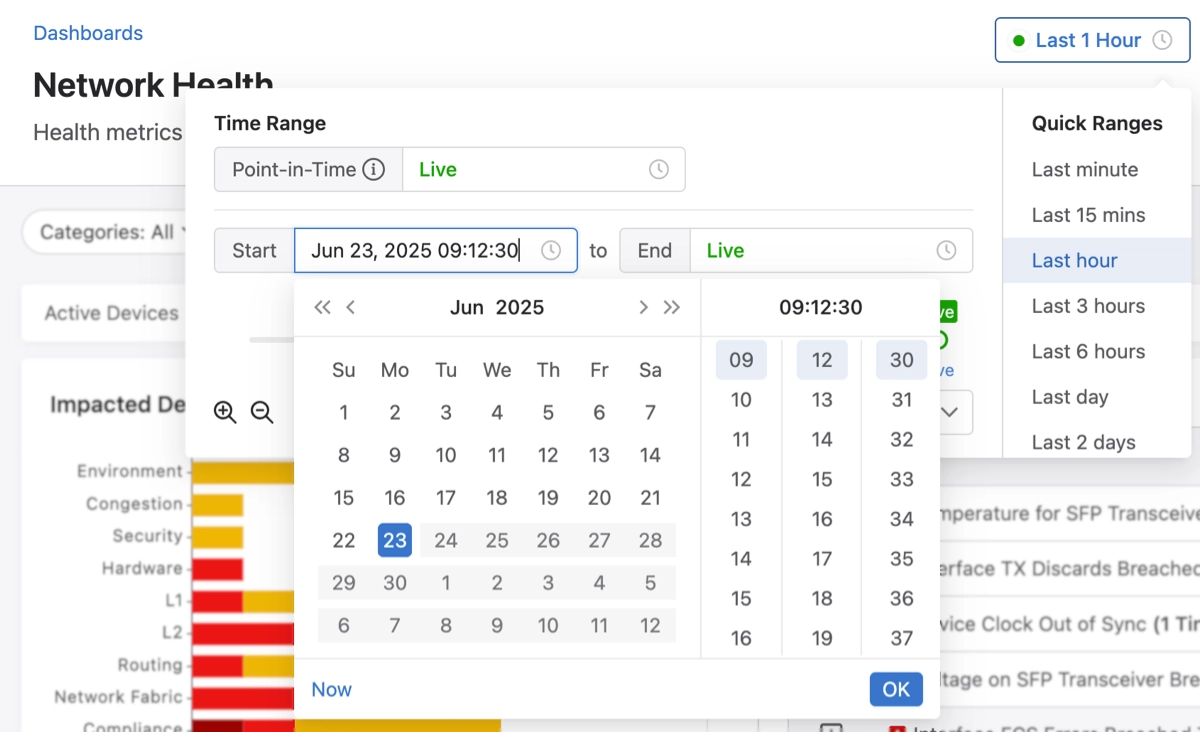
Task: Click the zoom out magnifier icon
Action: pos(262,412)
